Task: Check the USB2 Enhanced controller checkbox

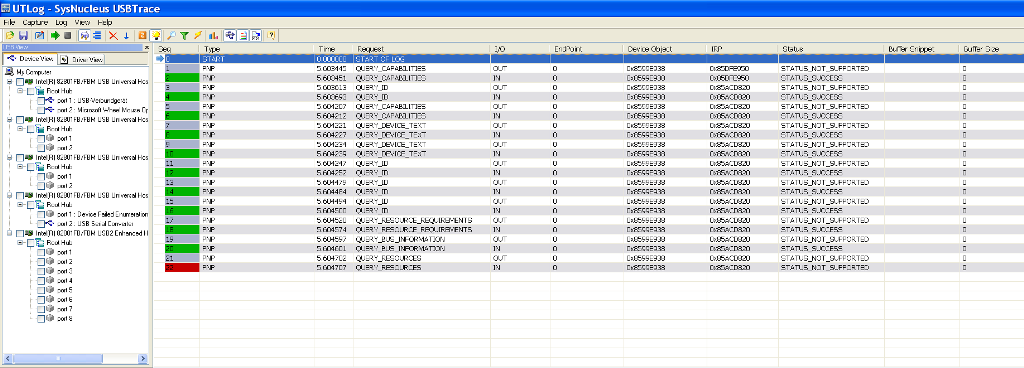Action: pos(20,233)
